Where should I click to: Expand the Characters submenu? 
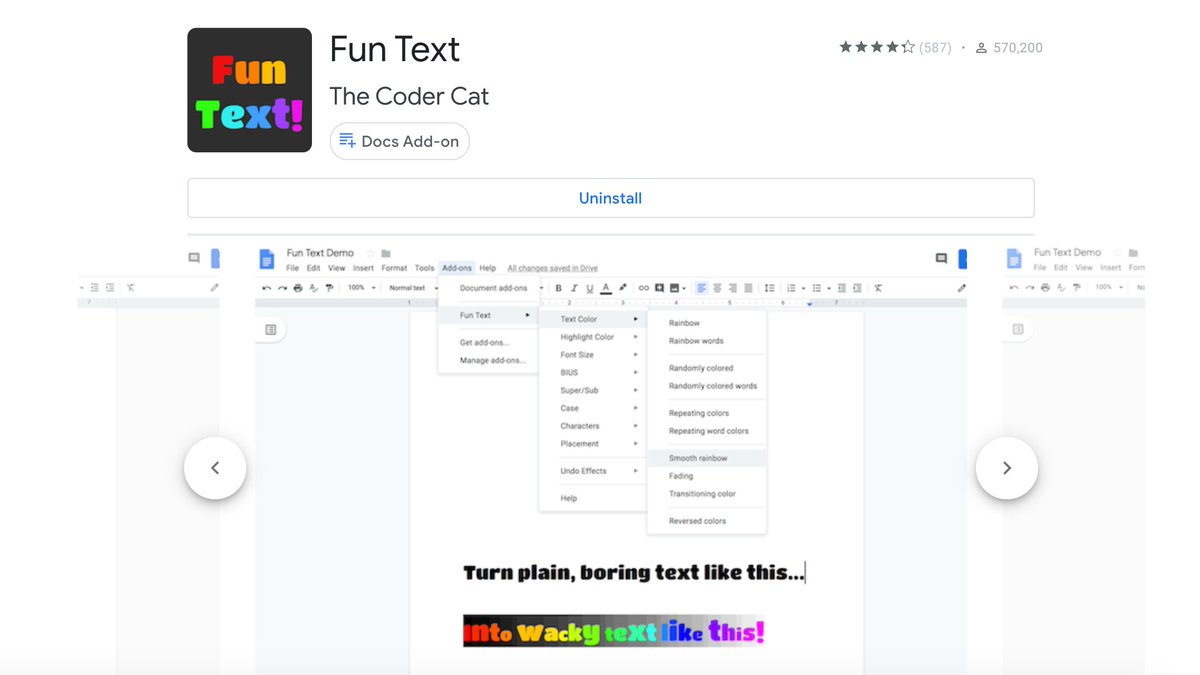[592, 426]
